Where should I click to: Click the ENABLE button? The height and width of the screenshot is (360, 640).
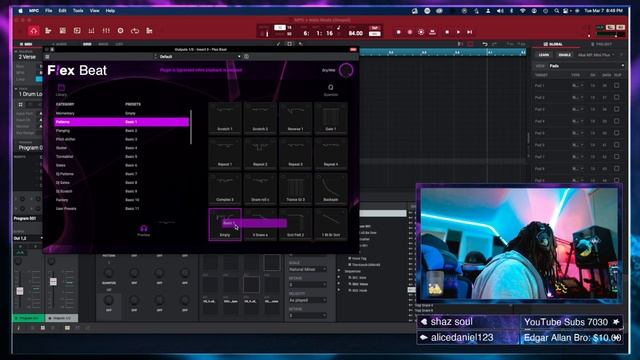click(564, 55)
